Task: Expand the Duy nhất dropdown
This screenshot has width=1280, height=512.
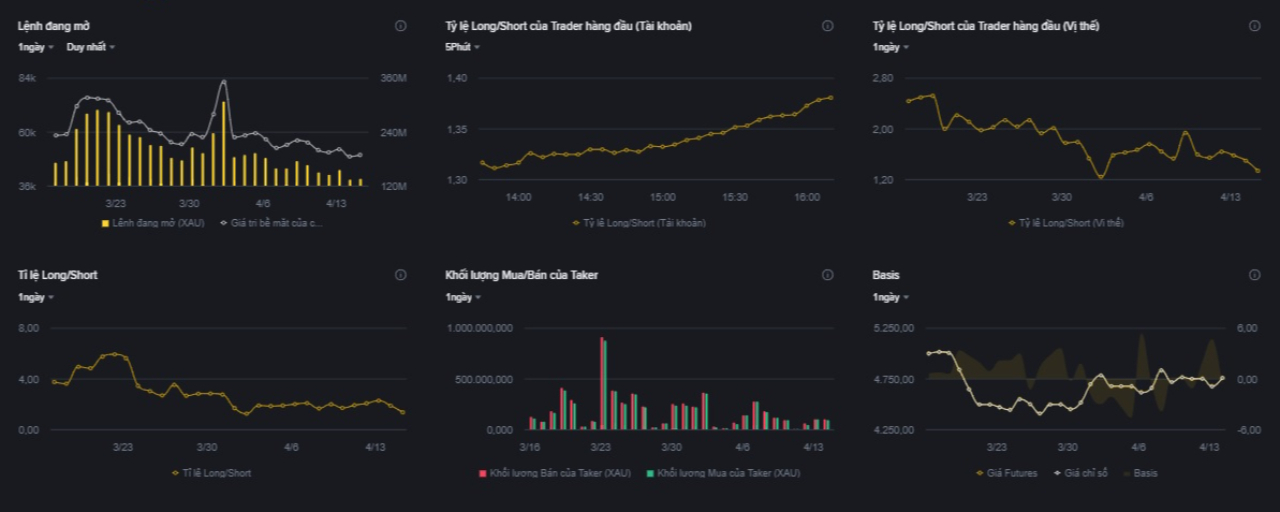Action: click(x=90, y=47)
